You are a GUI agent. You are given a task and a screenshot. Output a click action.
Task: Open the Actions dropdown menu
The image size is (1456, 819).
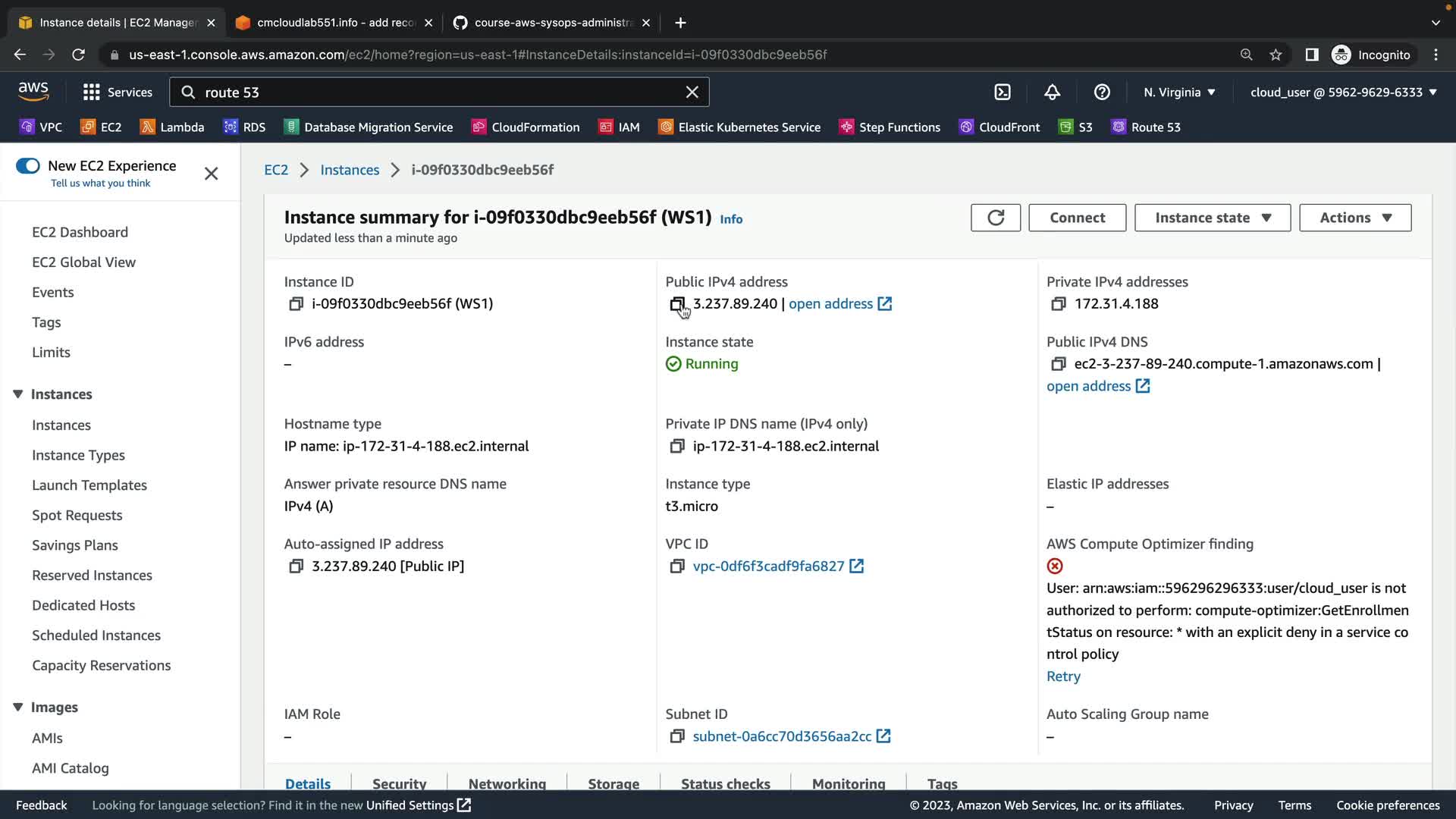[x=1354, y=218]
